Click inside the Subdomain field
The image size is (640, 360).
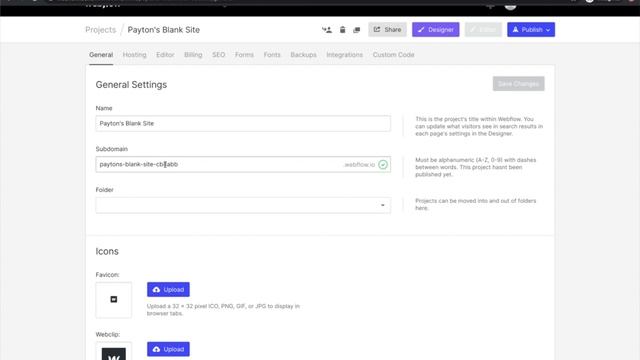(x=243, y=164)
